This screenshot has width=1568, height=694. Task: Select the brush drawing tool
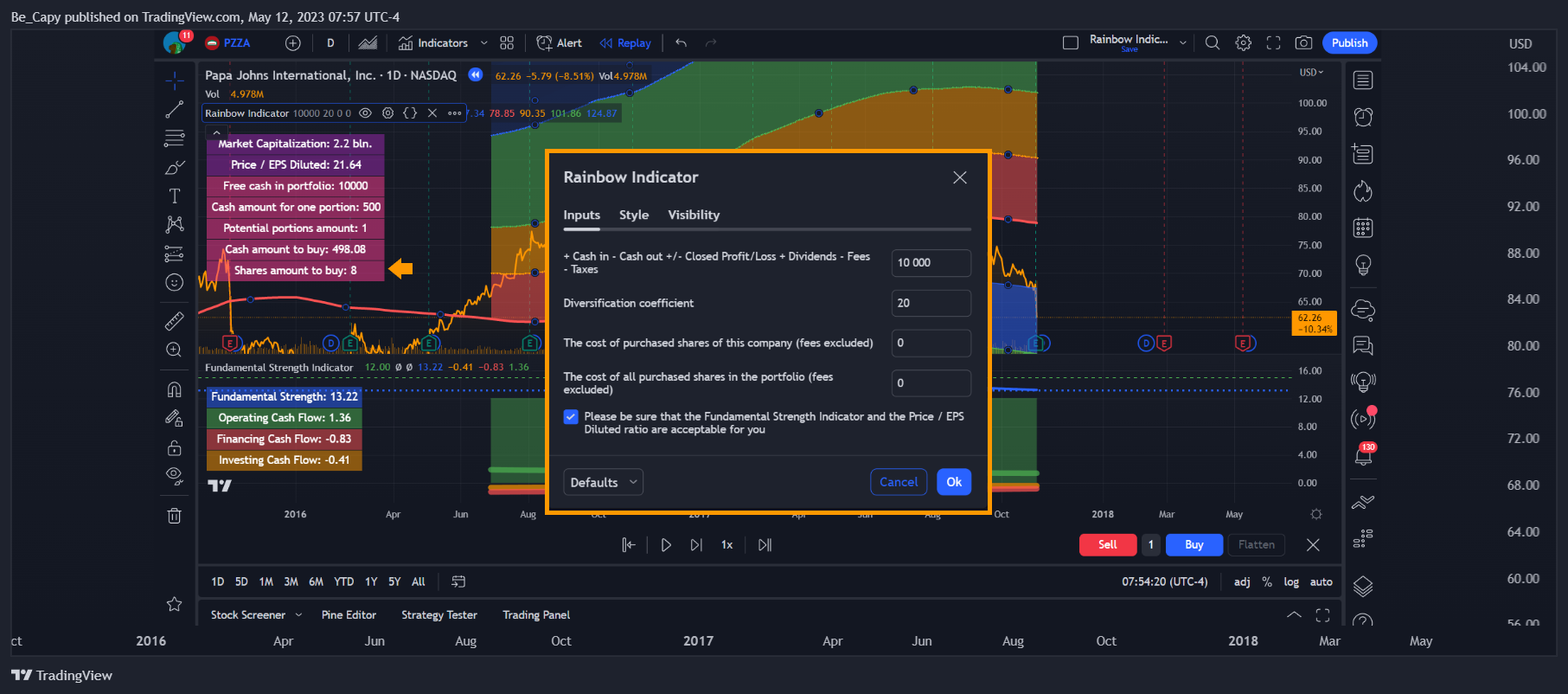175,167
